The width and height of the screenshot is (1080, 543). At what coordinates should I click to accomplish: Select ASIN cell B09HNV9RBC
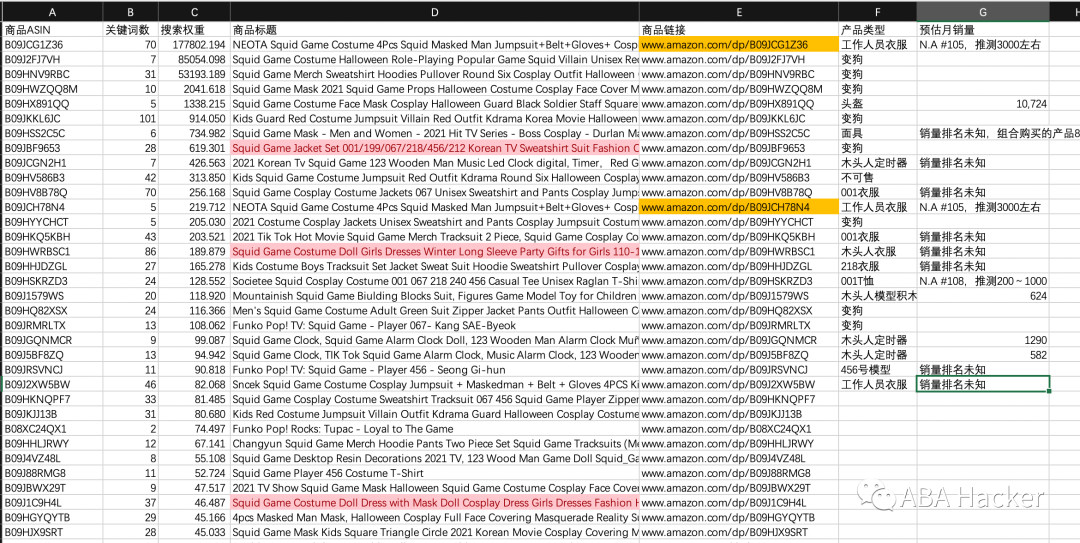click(x=52, y=74)
